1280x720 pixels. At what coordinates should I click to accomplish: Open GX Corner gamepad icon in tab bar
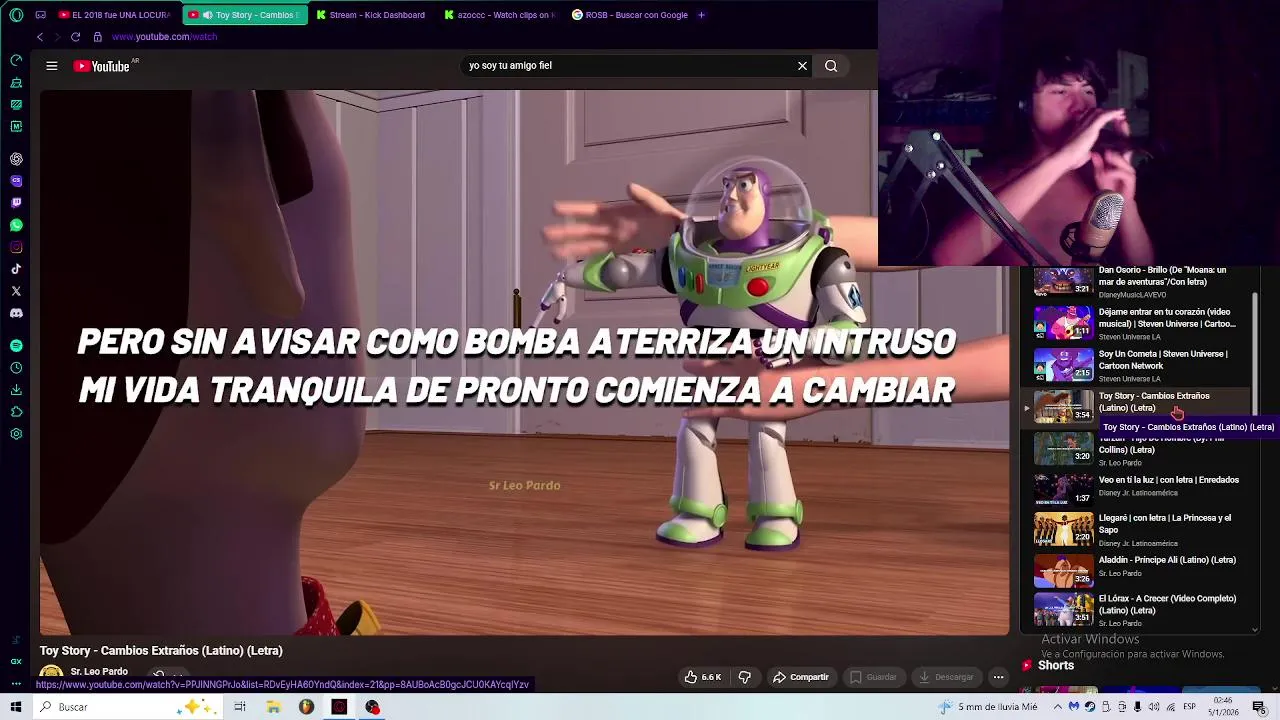tap(40, 15)
